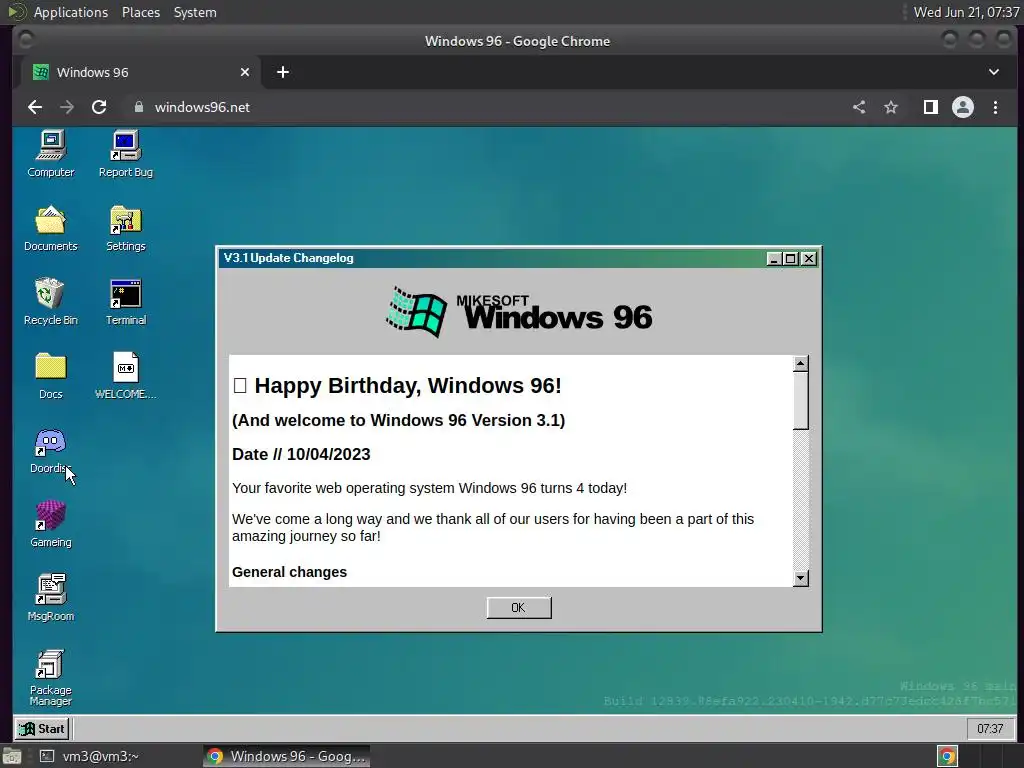The image size is (1024, 768).
Task: Click the show desktop icon in bottom panel
Action: coord(11,756)
